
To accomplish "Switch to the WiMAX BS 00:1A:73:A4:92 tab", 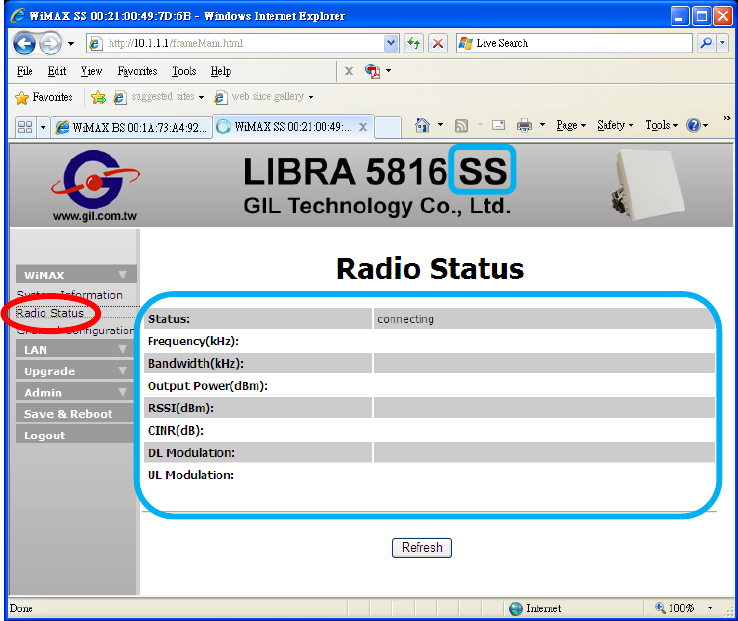I will point(131,127).
